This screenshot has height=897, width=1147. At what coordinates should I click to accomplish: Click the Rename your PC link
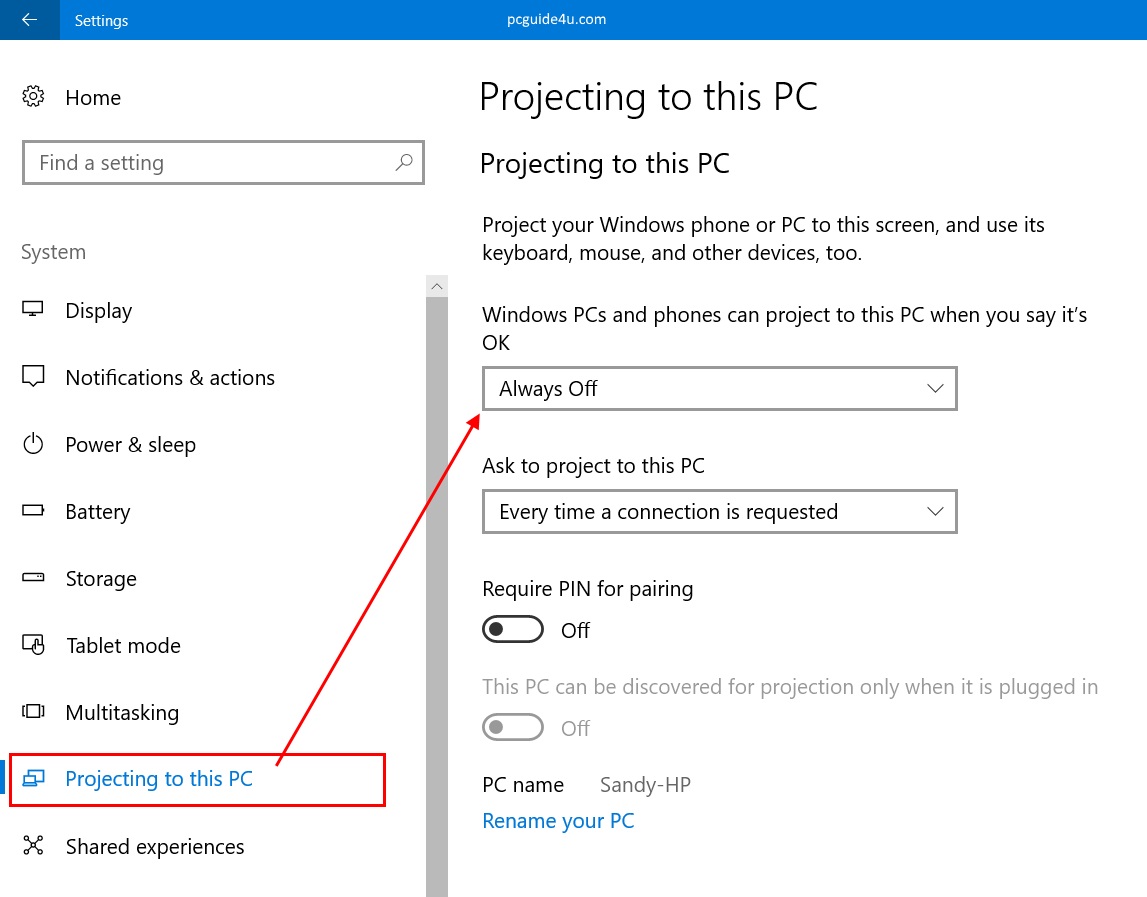[558, 821]
